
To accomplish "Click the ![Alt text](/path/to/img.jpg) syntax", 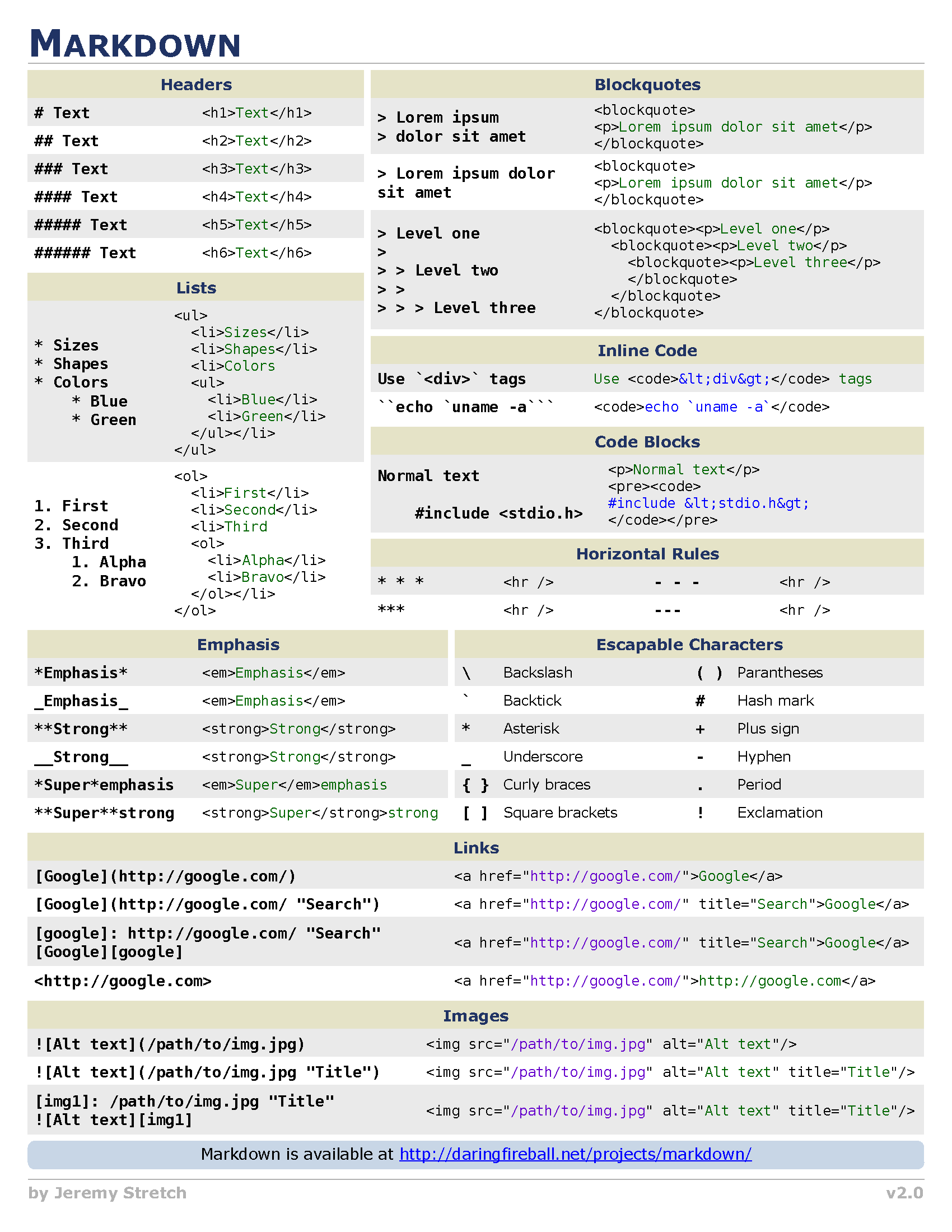I will click(x=169, y=1044).
